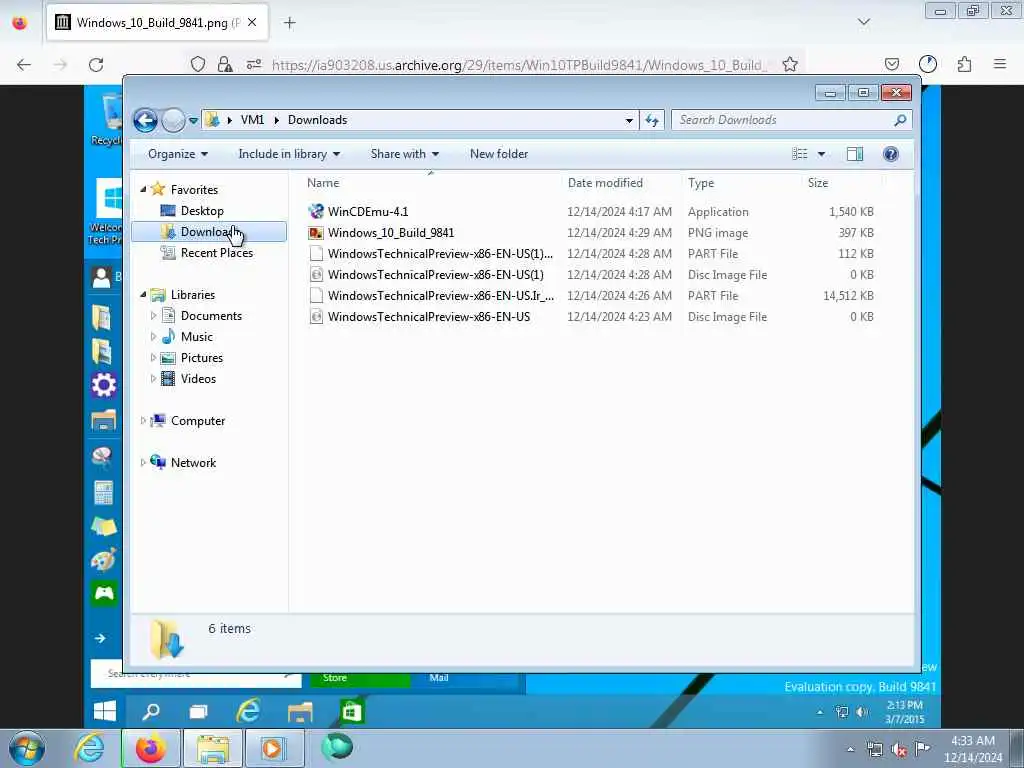
Task: Expand the Videos library
Action: pyautogui.click(x=153, y=379)
